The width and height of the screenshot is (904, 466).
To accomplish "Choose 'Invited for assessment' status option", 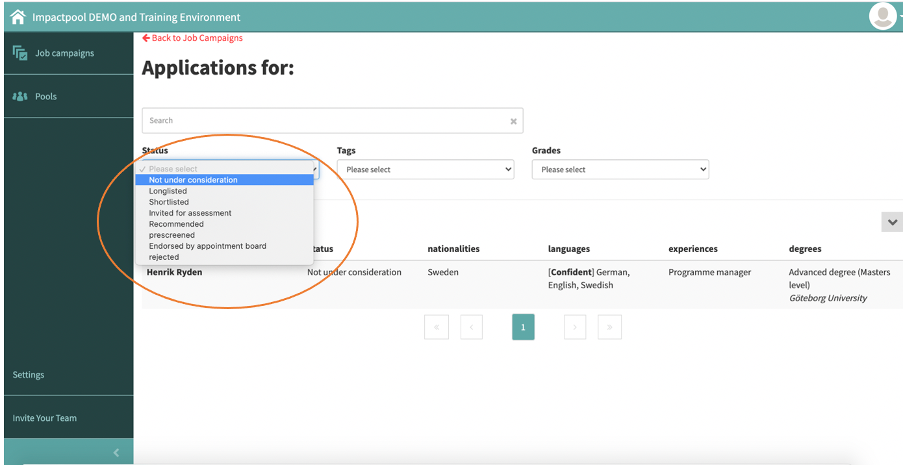I will 224,213.
